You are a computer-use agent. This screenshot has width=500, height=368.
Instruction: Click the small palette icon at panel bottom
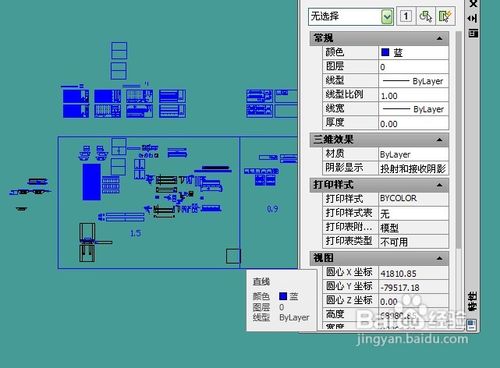click(471, 324)
